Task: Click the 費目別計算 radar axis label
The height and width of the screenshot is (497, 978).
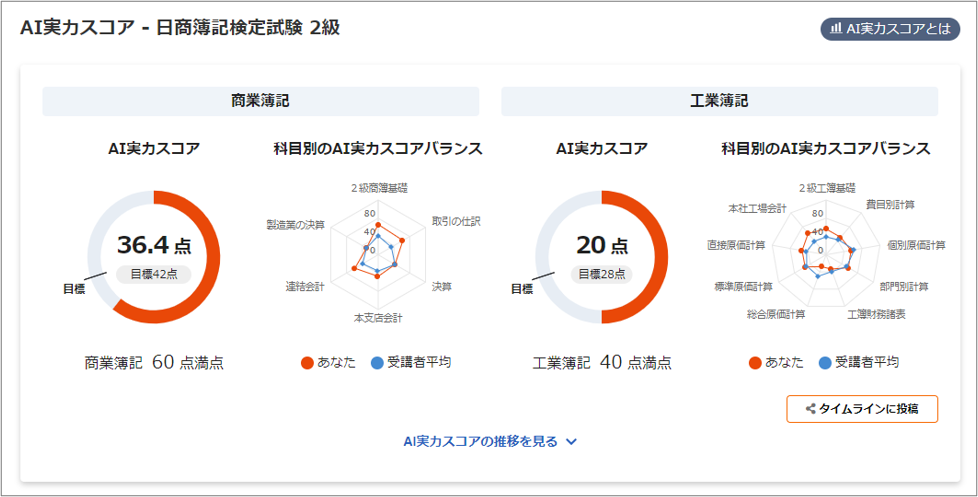Action: [889, 205]
